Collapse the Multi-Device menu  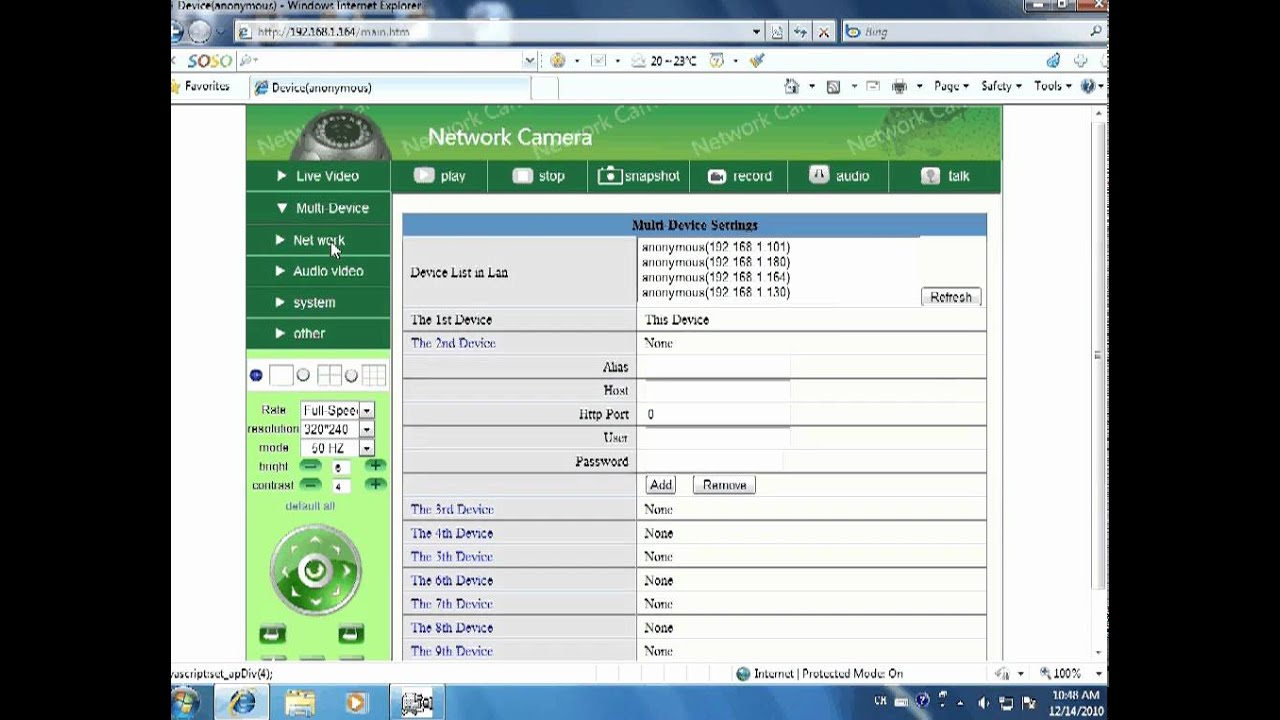pos(318,208)
